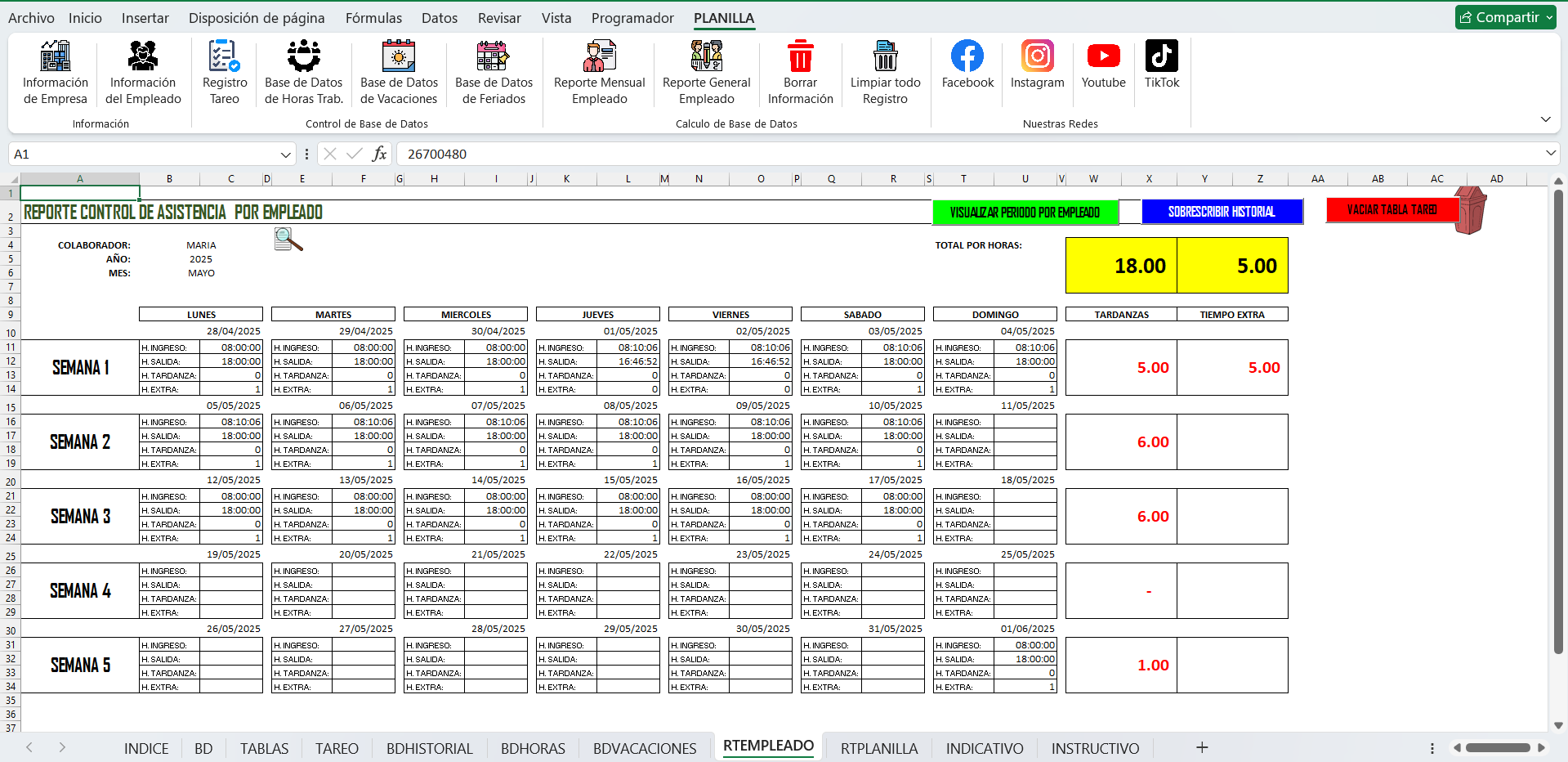The image size is (1568, 762).
Task: Click Visualizar Periodo por Empleado button
Action: tap(1025, 213)
